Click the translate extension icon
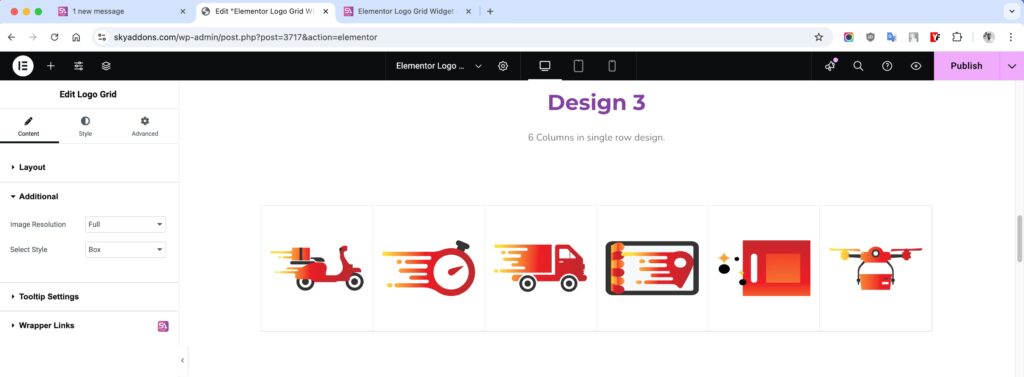The width and height of the screenshot is (1024, 377). pos(891,37)
